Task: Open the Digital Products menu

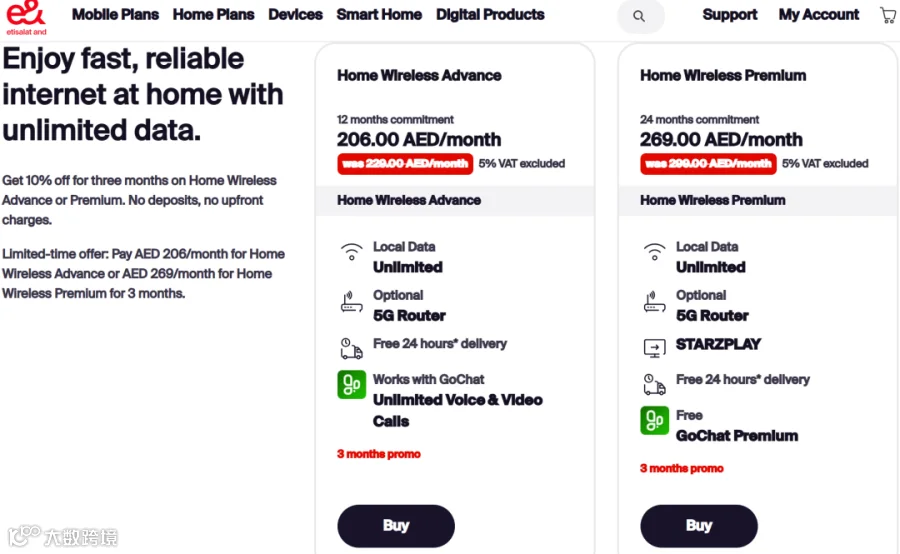Action: coord(490,14)
